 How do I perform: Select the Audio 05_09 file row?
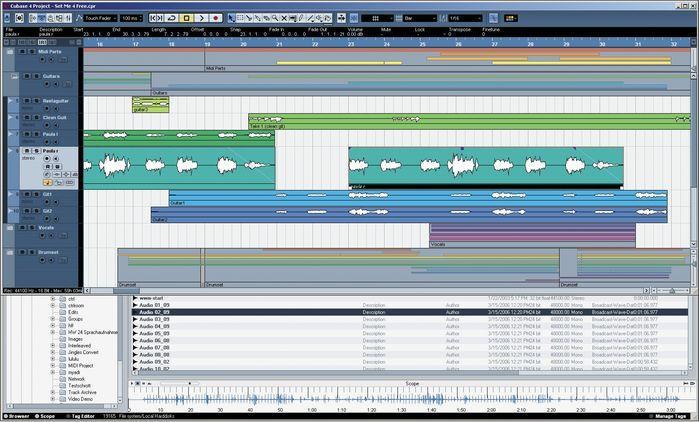(409, 333)
